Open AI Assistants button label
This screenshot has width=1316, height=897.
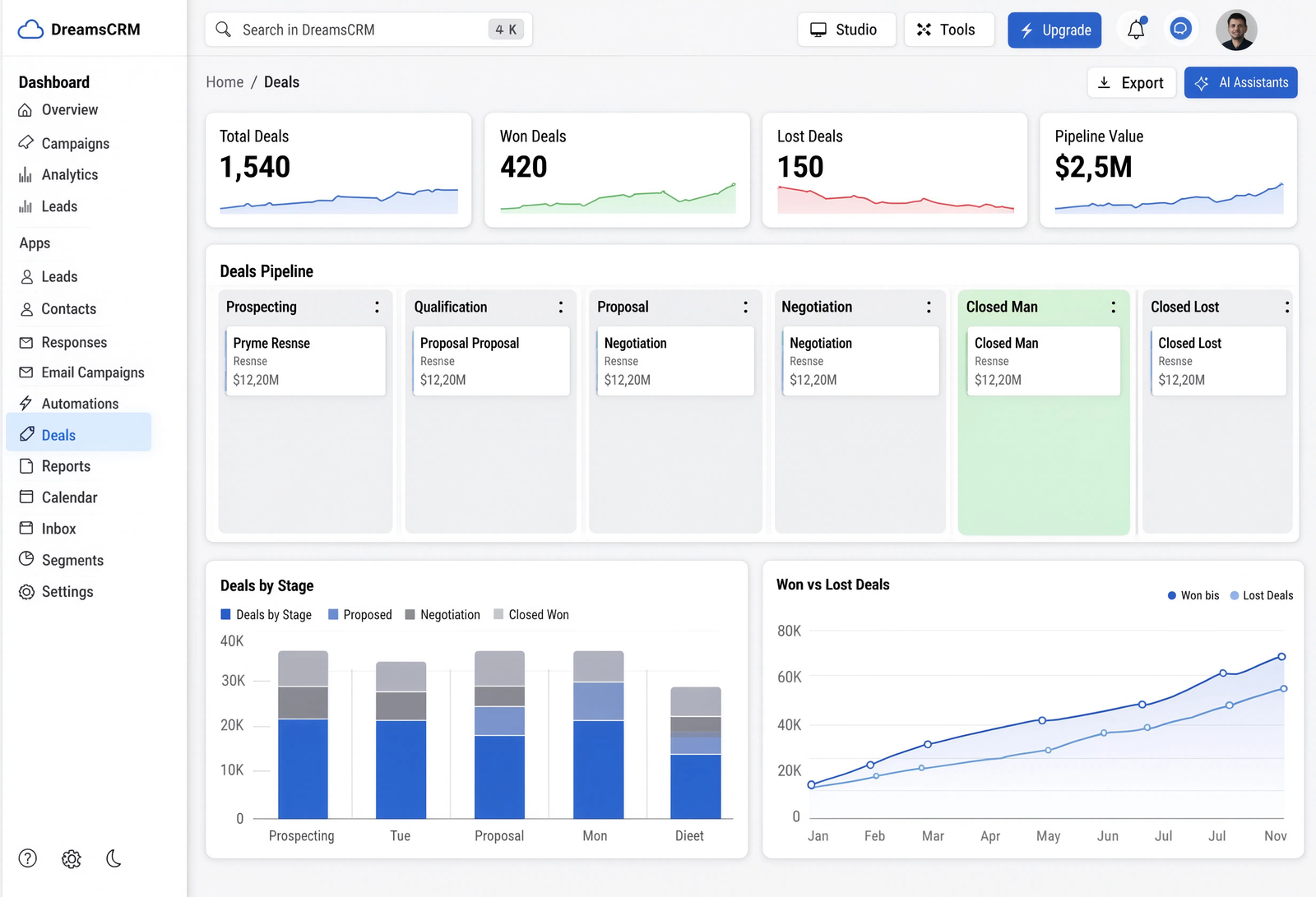pyautogui.click(x=1253, y=83)
